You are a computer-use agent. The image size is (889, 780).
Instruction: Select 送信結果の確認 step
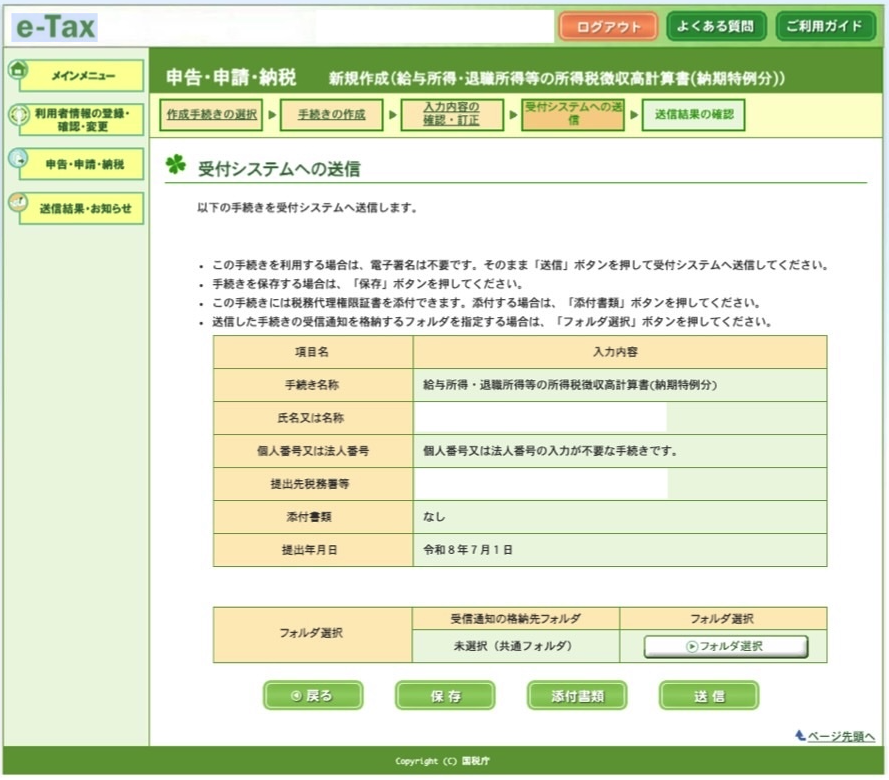pos(693,115)
